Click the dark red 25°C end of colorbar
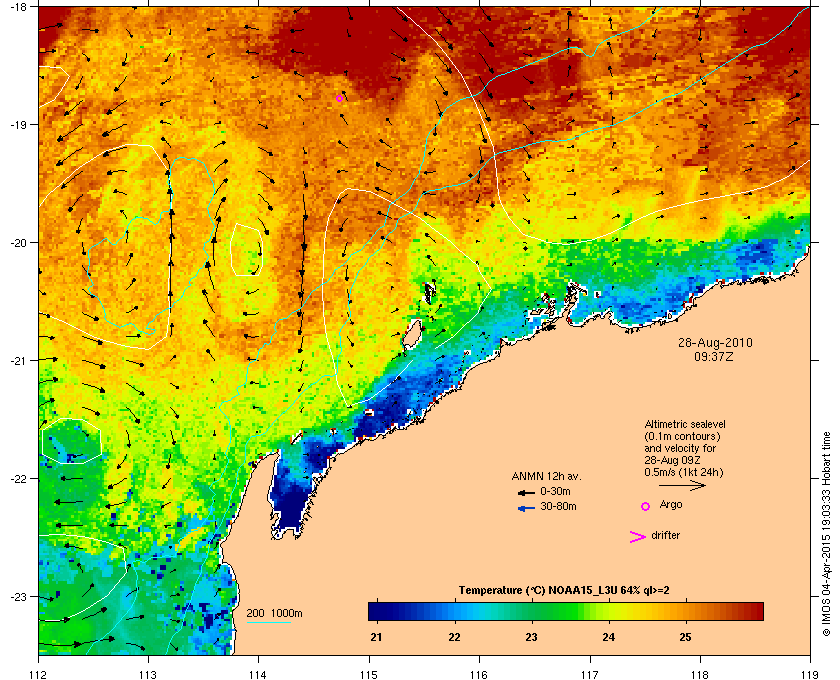This screenshot has height=680, width=840. coord(750,611)
